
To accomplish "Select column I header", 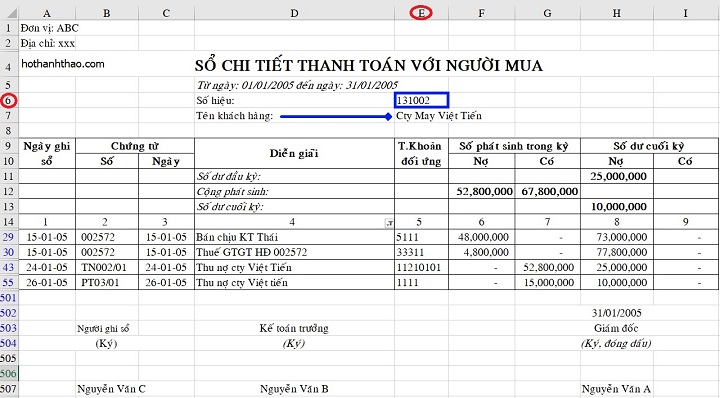I will [686, 13].
